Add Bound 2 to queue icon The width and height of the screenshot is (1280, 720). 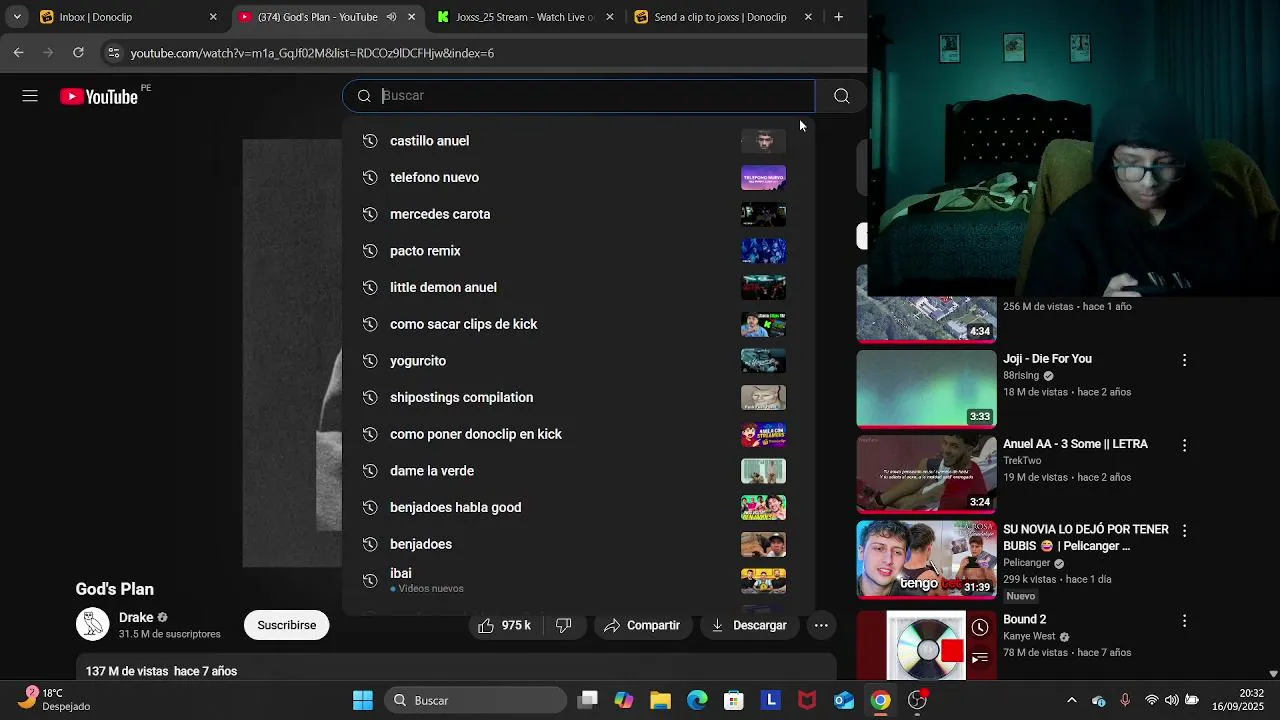[x=980, y=658]
